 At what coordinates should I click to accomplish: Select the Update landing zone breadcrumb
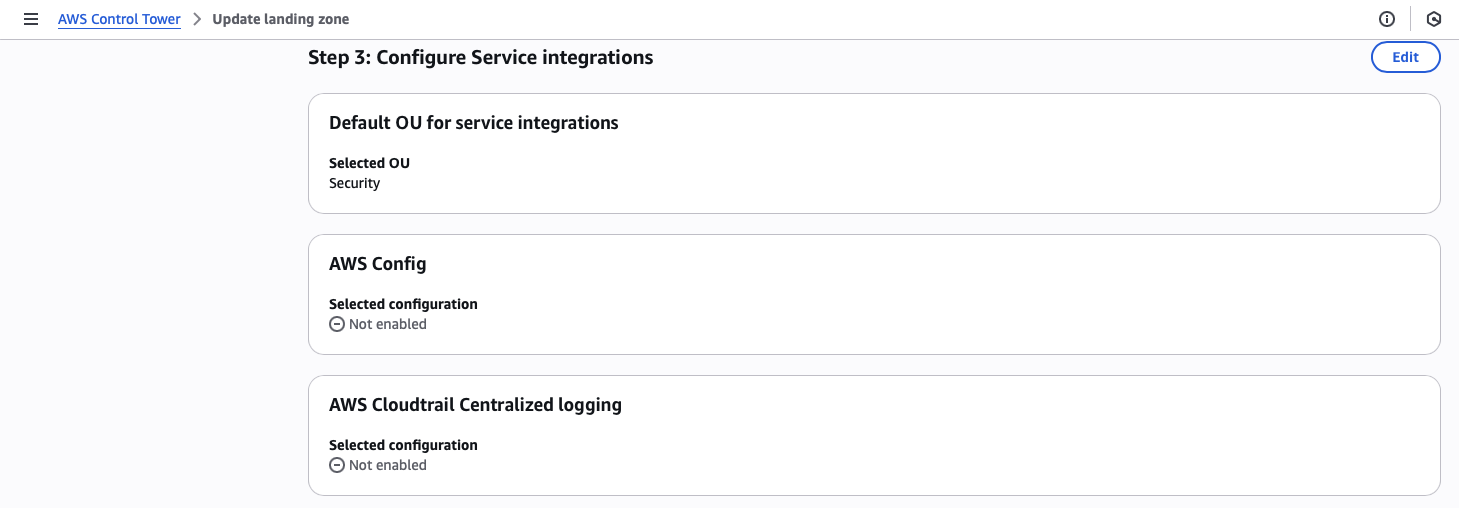(281, 19)
